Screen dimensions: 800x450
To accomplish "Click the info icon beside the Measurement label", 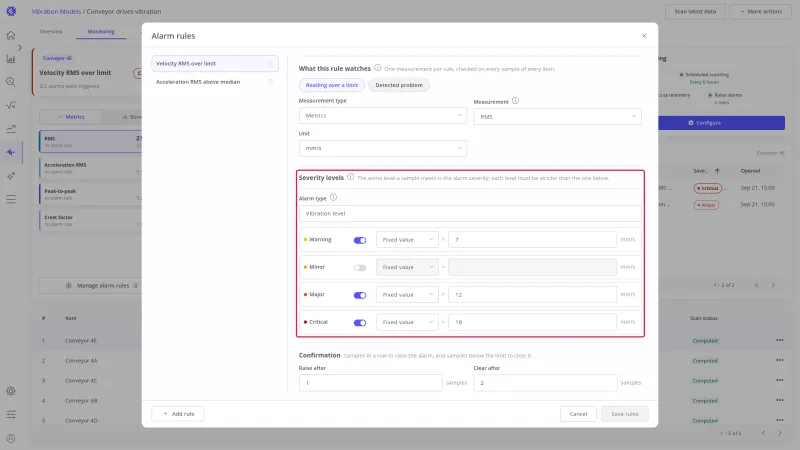I will click(x=515, y=101).
